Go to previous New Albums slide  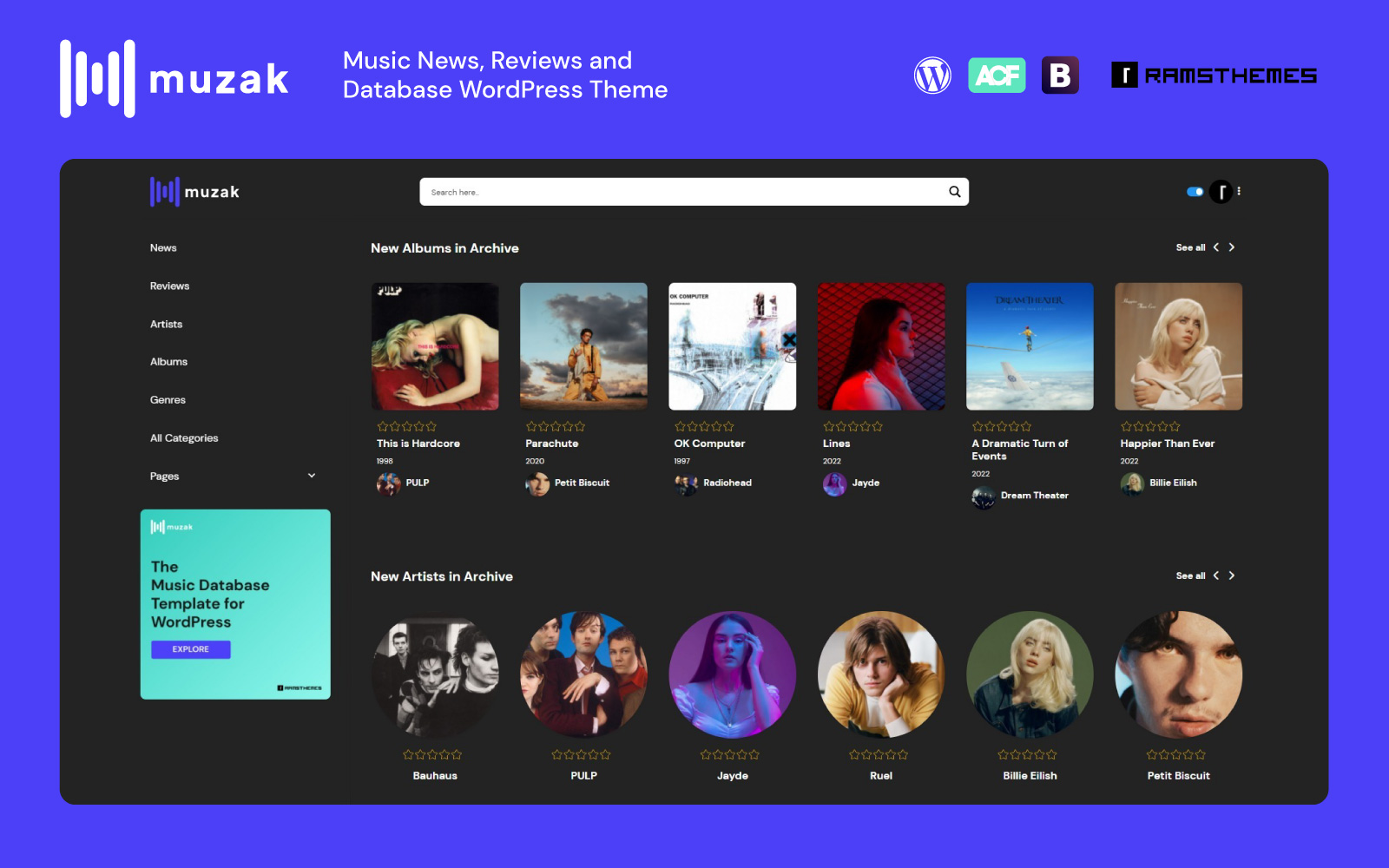coord(1216,247)
